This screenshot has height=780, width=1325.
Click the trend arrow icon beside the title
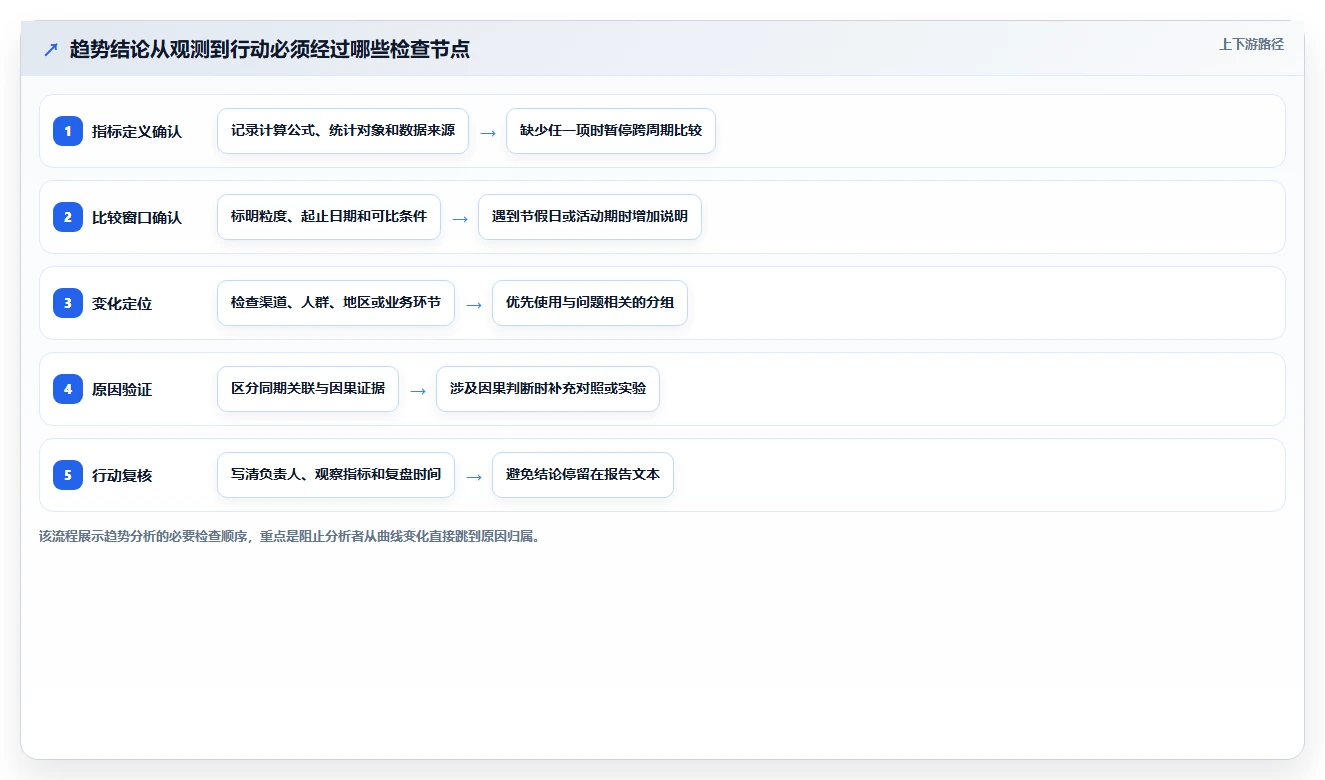(51, 49)
